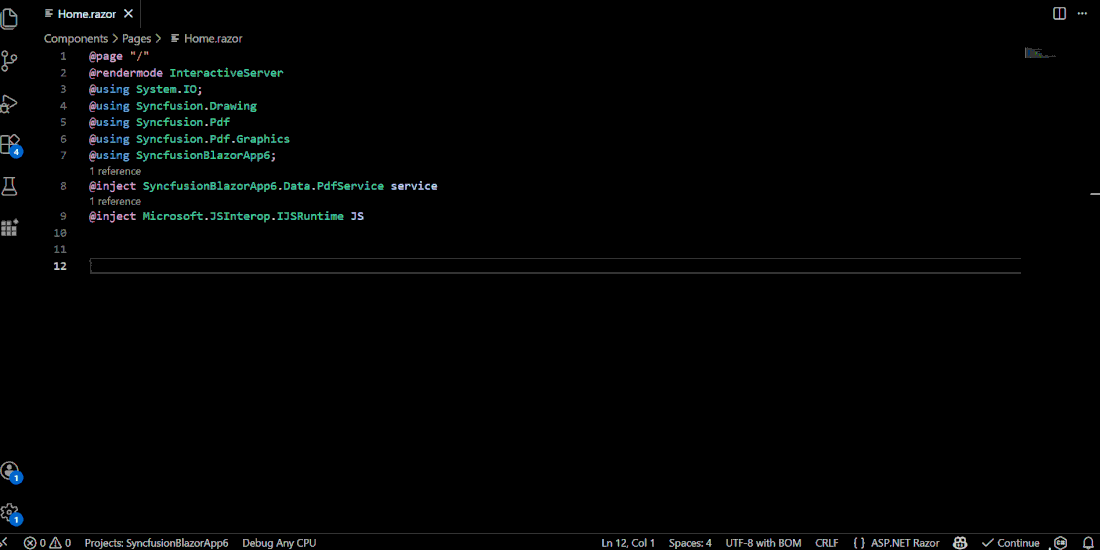
Task: Click Debug Any CPU configuration
Action: pos(279,543)
